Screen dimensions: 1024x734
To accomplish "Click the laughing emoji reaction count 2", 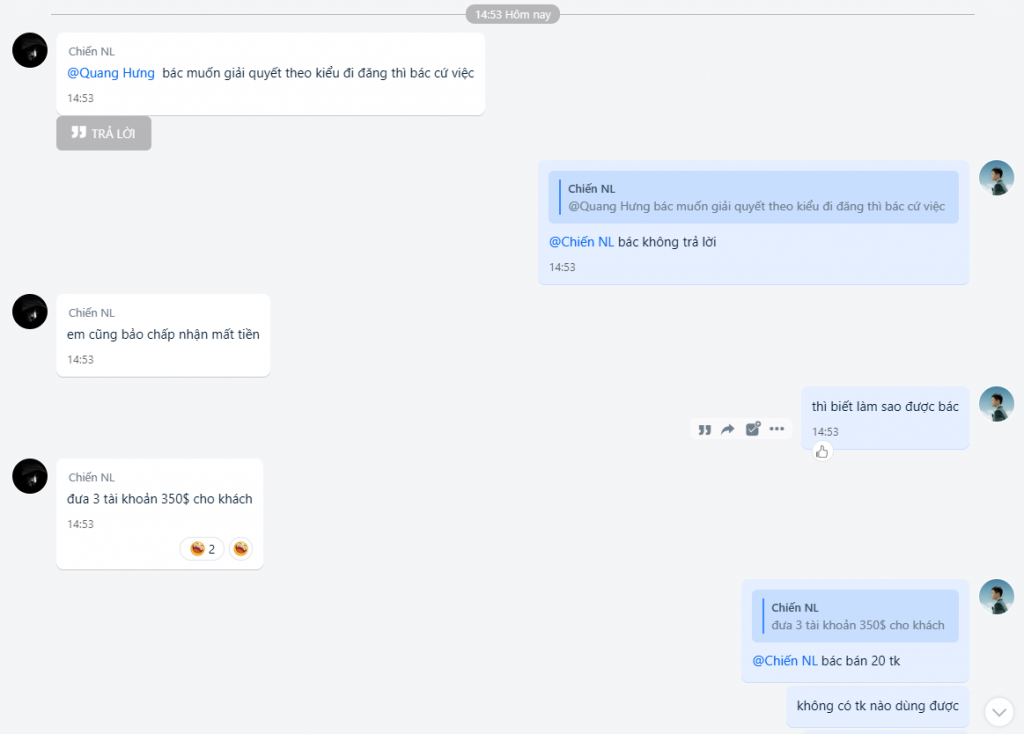I will (203, 549).
